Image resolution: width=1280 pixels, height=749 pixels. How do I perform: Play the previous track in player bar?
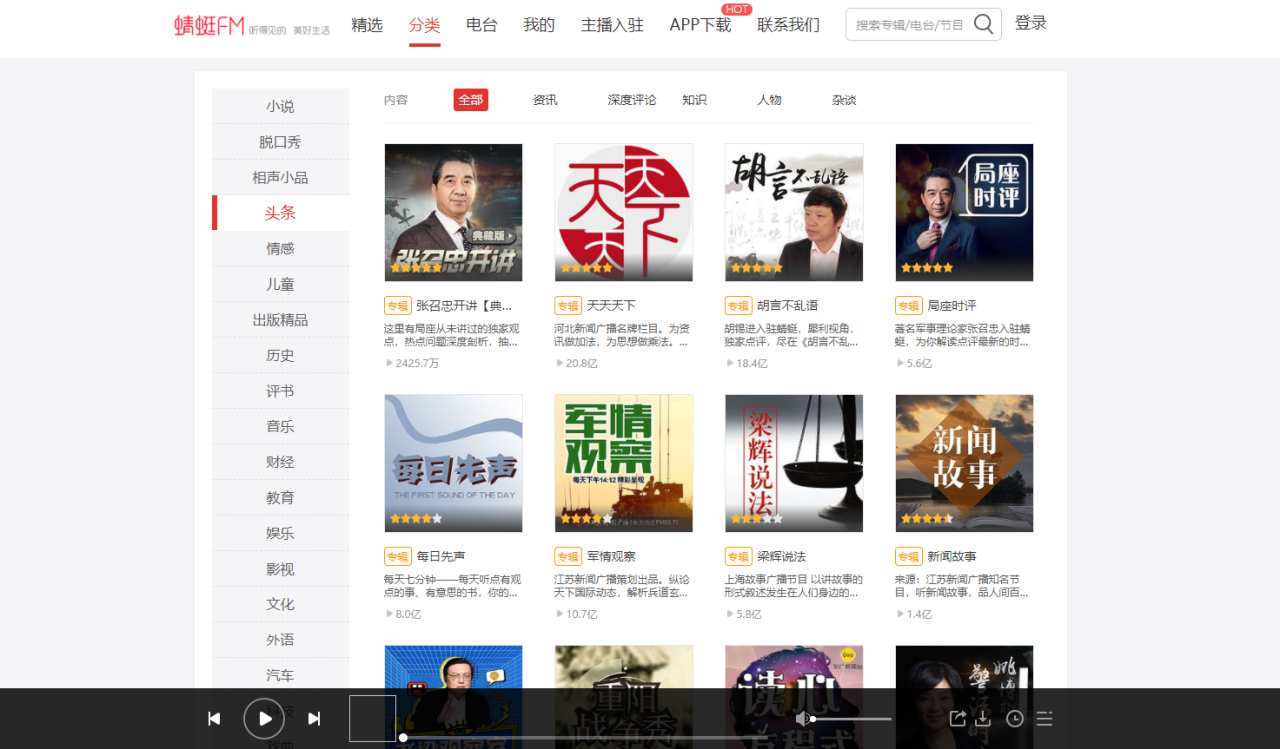(214, 718)
